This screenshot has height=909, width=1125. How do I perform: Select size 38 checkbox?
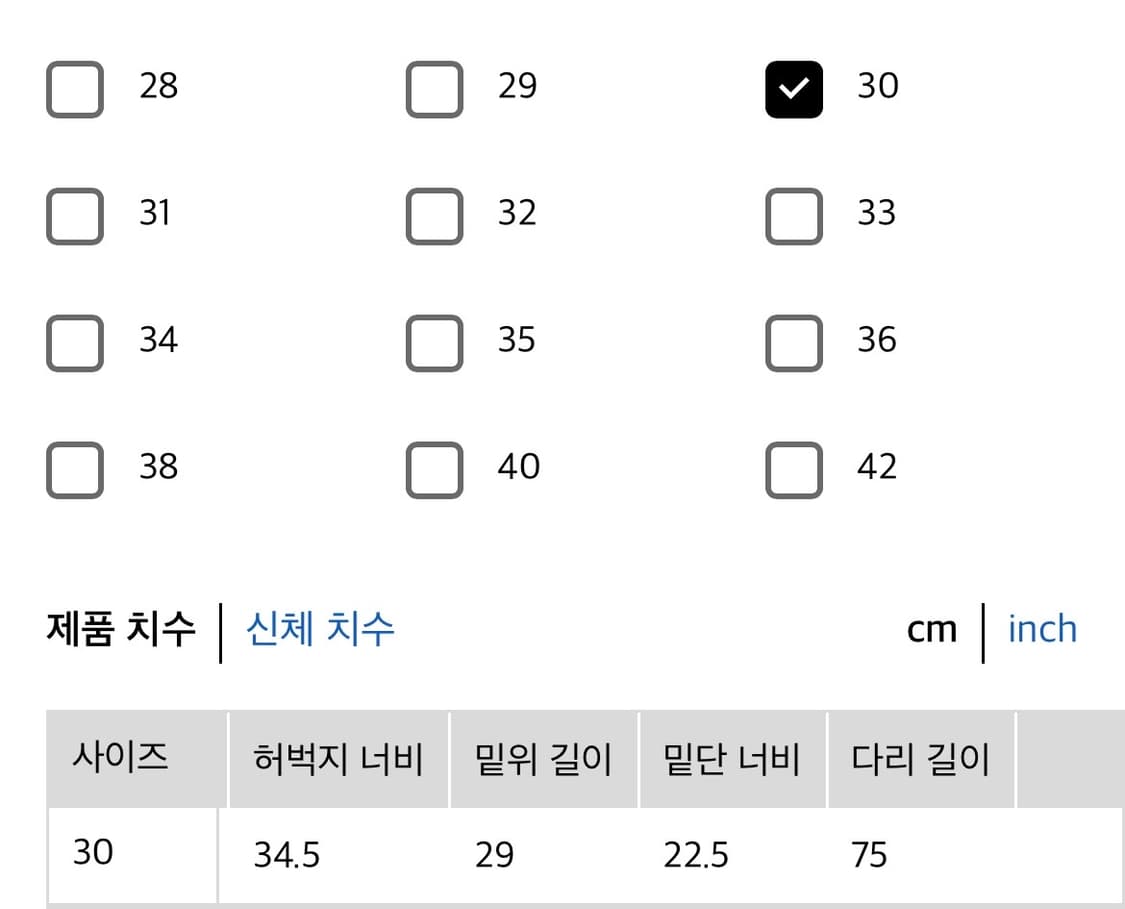pyautogui.click(x=74, y=470)
